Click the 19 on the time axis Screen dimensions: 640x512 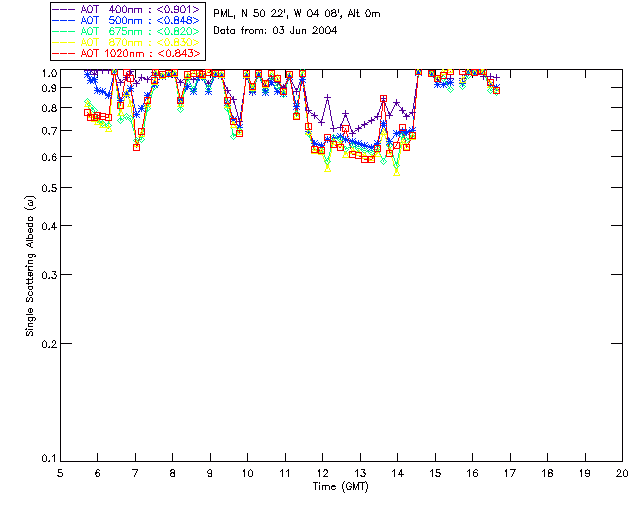click(x=585, y=473)
